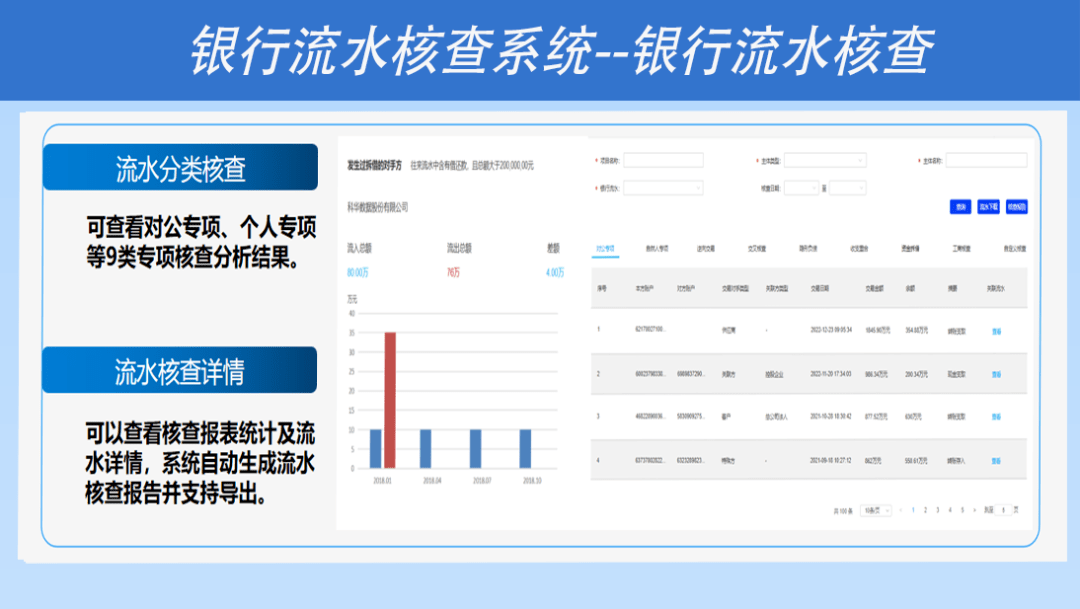Image resolution: width=1080 pixels, height=609 pixels.
Task: Click account 62179027100... in row 1
Action: pos(650,329)
